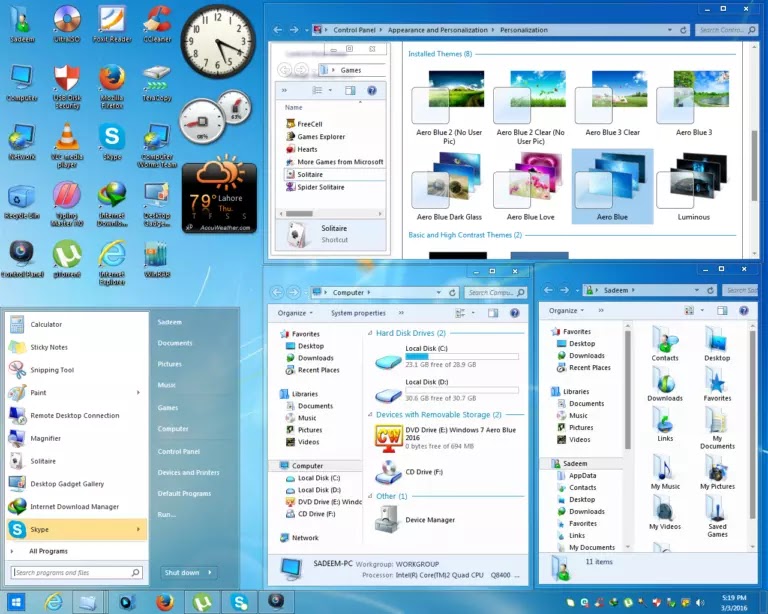Select Aero Blue Love theme
768x614 pixels.
pyautogui.click(x=530, y=187)
